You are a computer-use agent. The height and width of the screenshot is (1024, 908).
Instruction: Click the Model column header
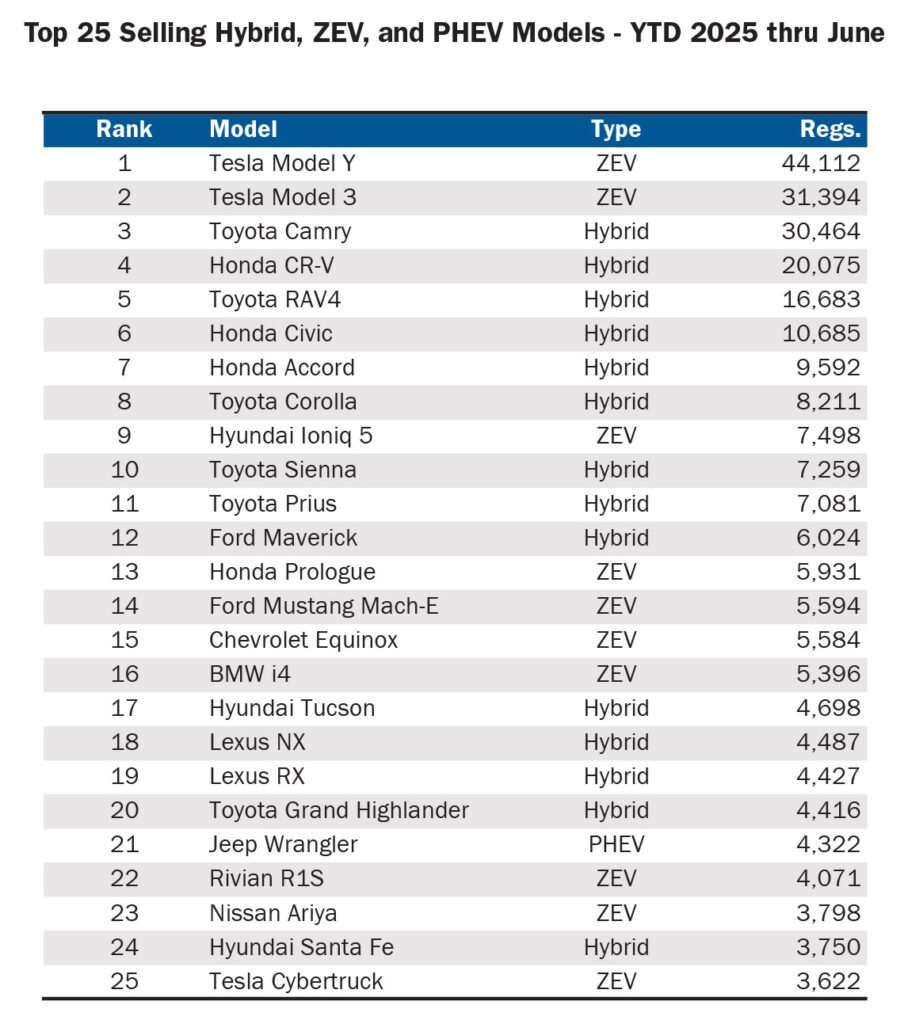click(x=243, y=129)
